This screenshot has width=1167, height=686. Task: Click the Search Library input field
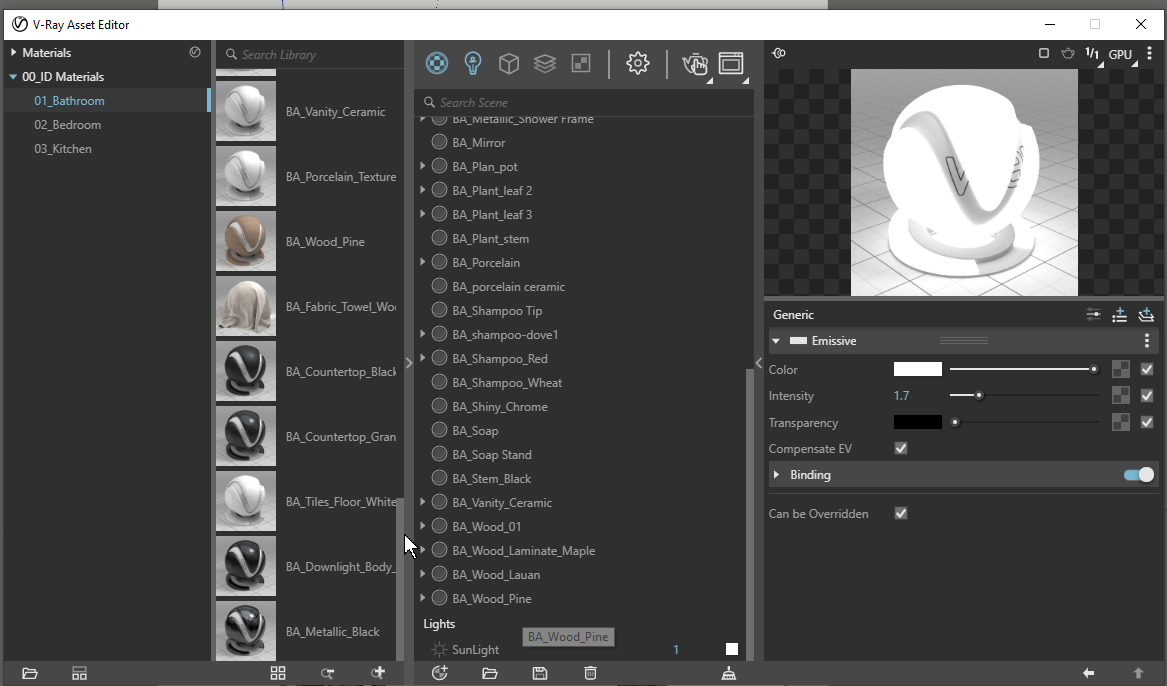(x=310, y=54)
